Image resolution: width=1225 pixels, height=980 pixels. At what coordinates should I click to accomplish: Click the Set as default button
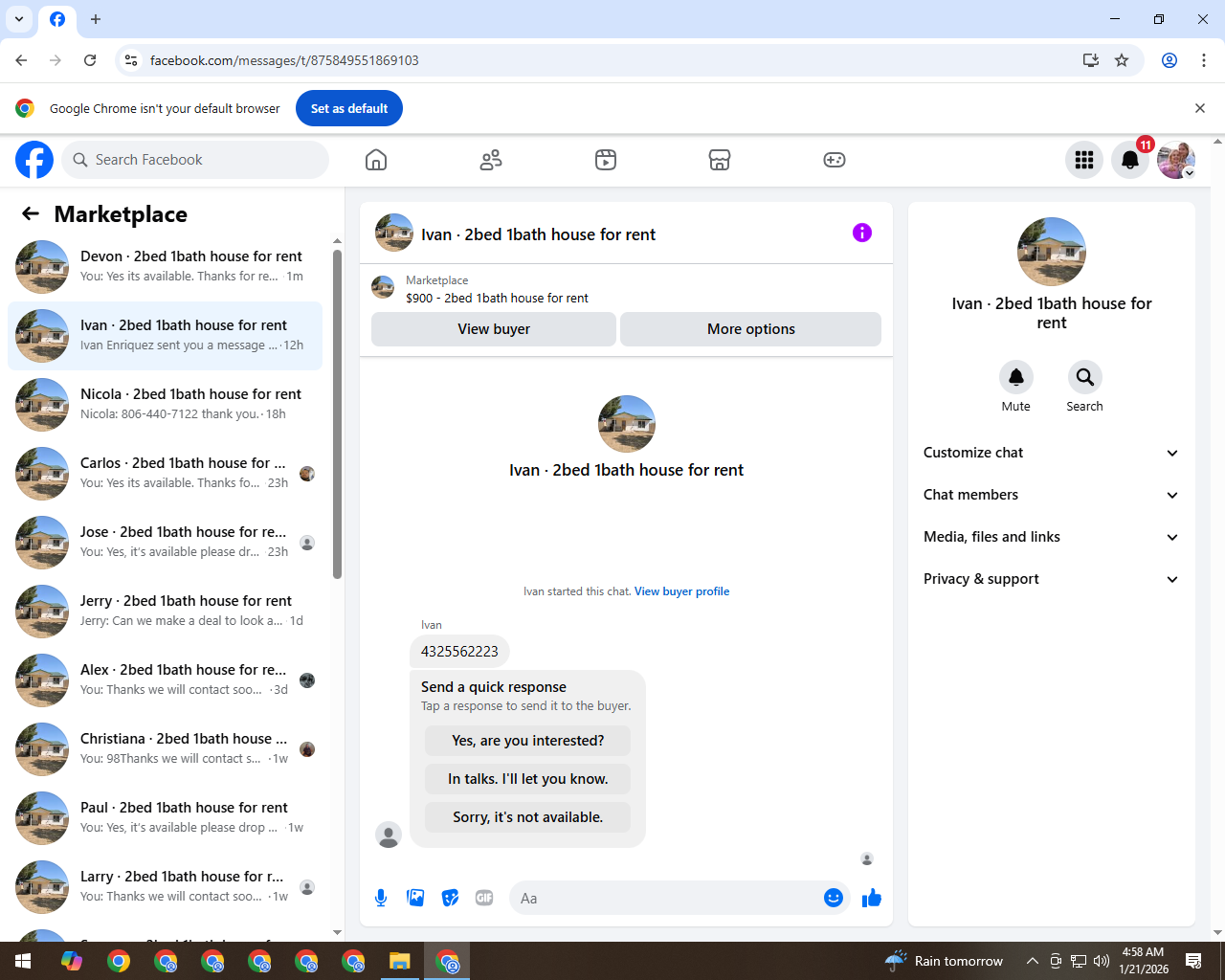349,108
